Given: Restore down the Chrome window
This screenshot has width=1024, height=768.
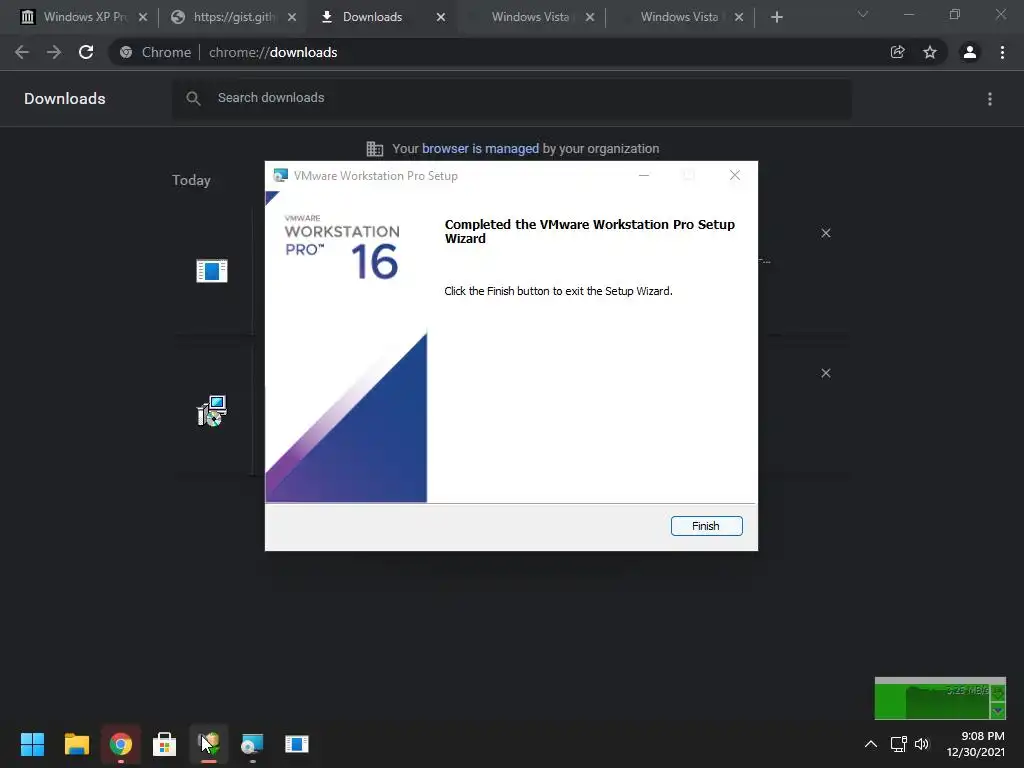Looking at the screenshot, I should pyautogui.click(x=955, y=14).
